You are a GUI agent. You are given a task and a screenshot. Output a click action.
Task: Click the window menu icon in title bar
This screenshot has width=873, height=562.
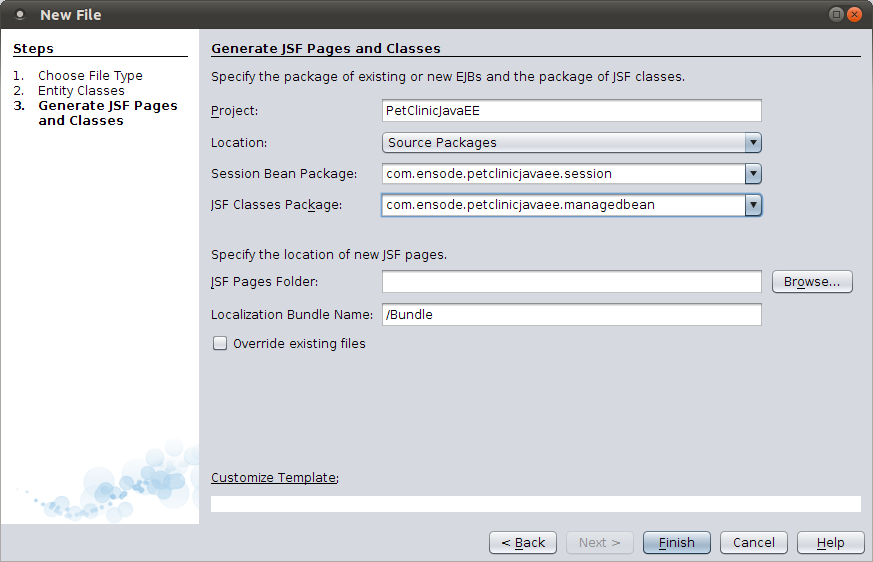pyautogui.click(x=20, y=15)
